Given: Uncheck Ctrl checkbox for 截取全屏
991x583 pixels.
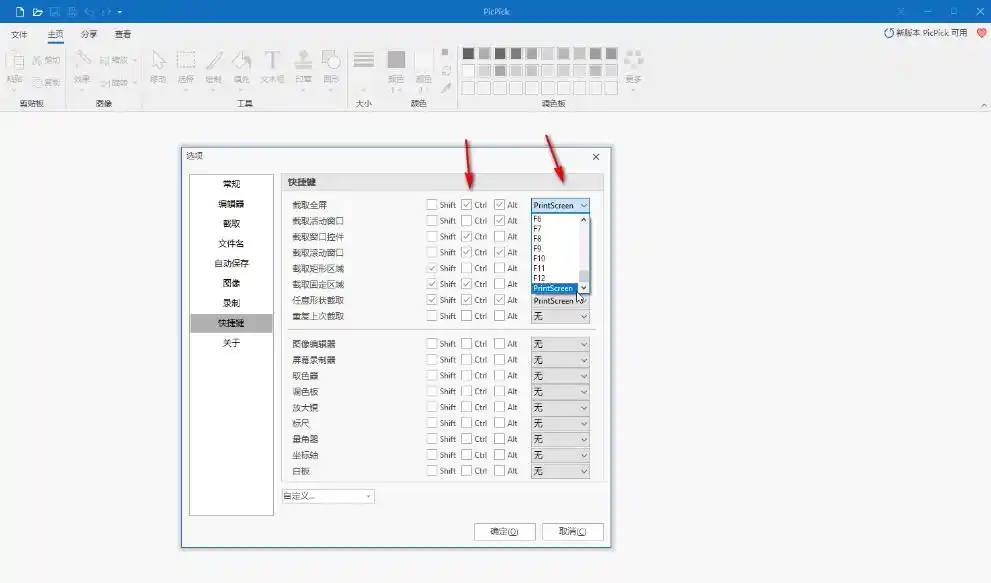Looking at the screenshot, I should tap(466, 205).
